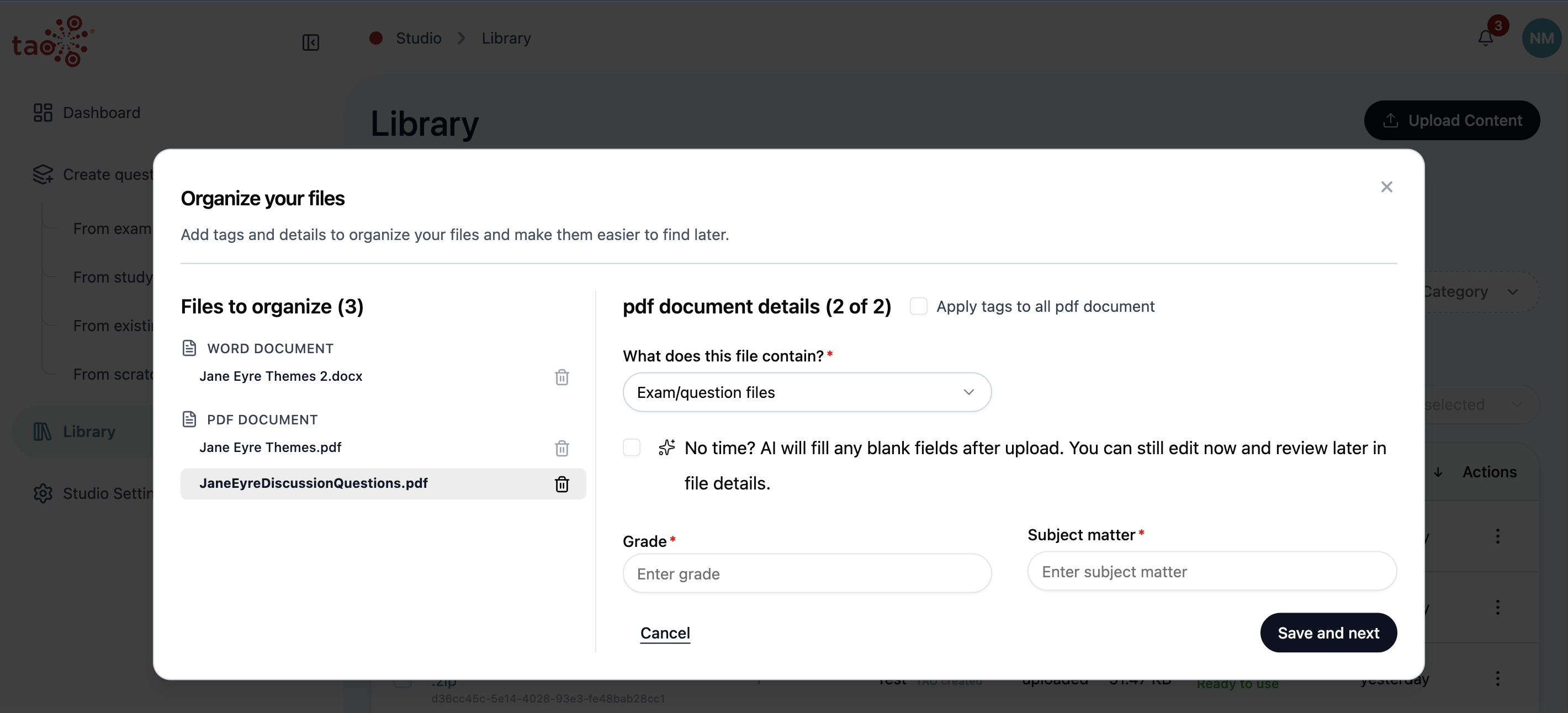Viewport: 1568px width, 713px height.
Task: Click the PDF Document file type icon
Action: pos(189,419)
